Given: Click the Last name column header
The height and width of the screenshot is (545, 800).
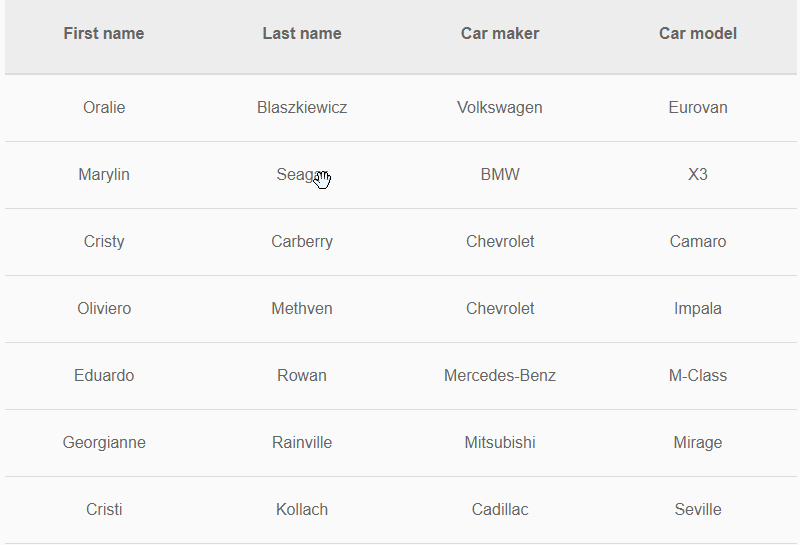Looking at the screenshot, I should click(x=302, y=34).
